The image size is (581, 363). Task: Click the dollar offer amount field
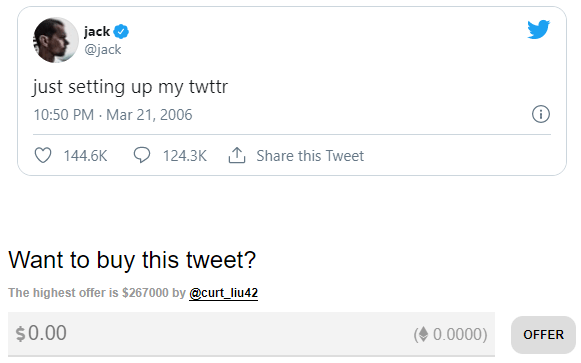(x=251, y=334)
